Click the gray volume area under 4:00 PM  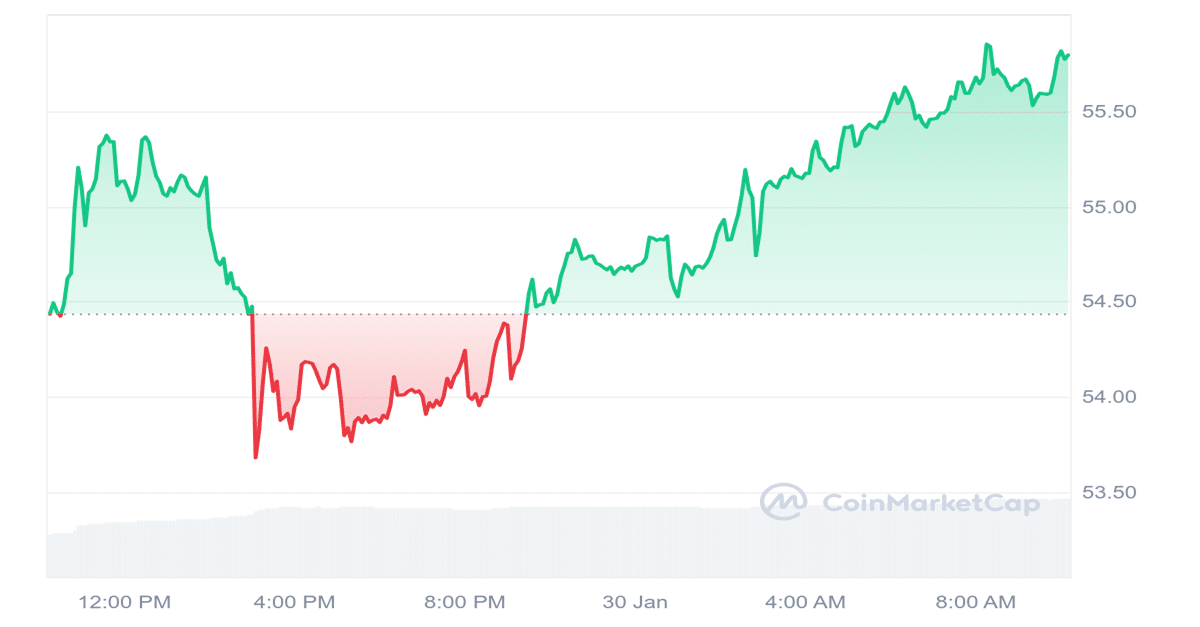pyautogui.click(x=295, y=542)
